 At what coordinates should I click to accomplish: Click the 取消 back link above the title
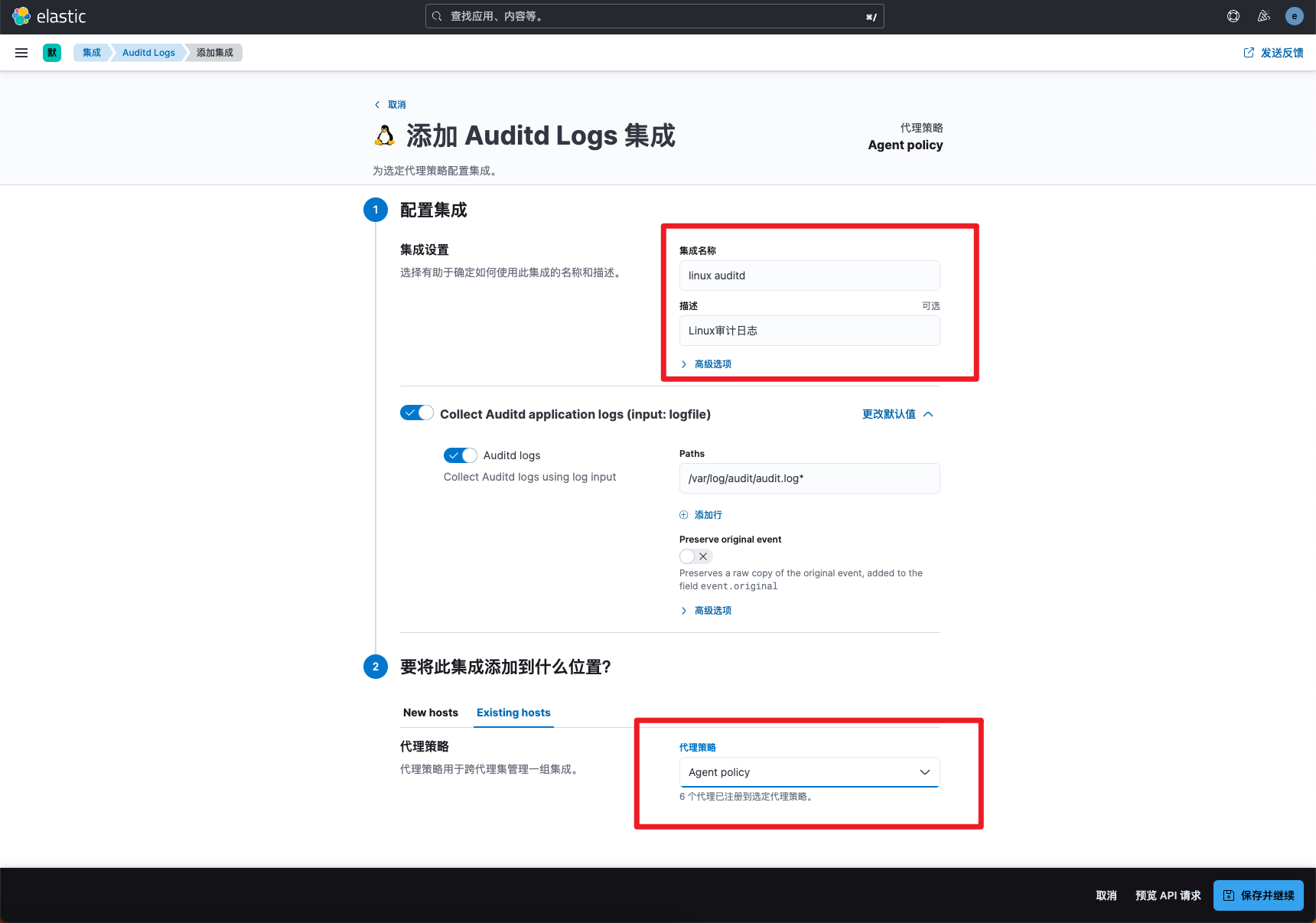click(x=390, y=105)
